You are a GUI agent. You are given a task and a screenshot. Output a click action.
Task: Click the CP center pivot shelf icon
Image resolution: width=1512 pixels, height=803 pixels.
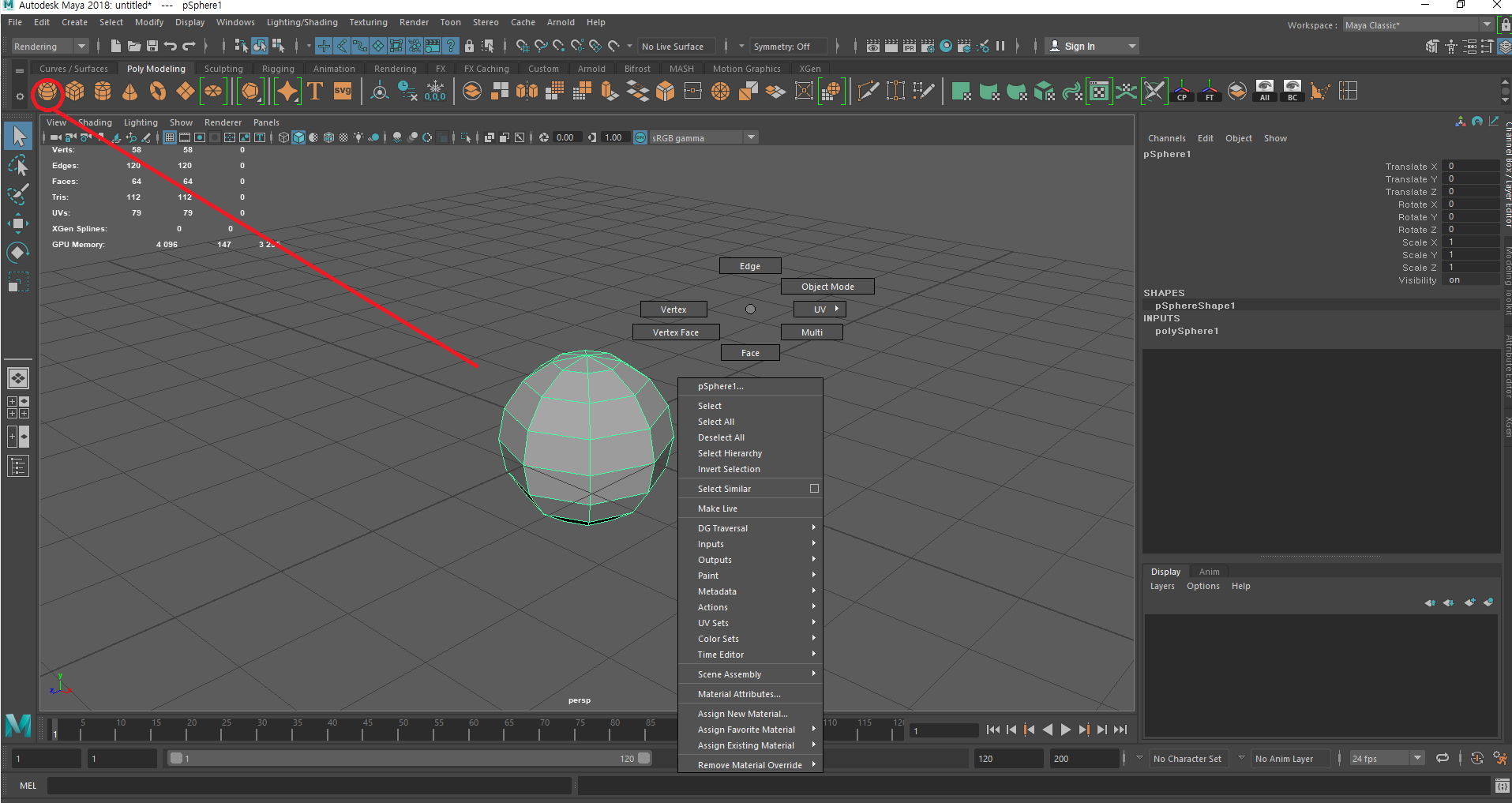click(1182, 92)
